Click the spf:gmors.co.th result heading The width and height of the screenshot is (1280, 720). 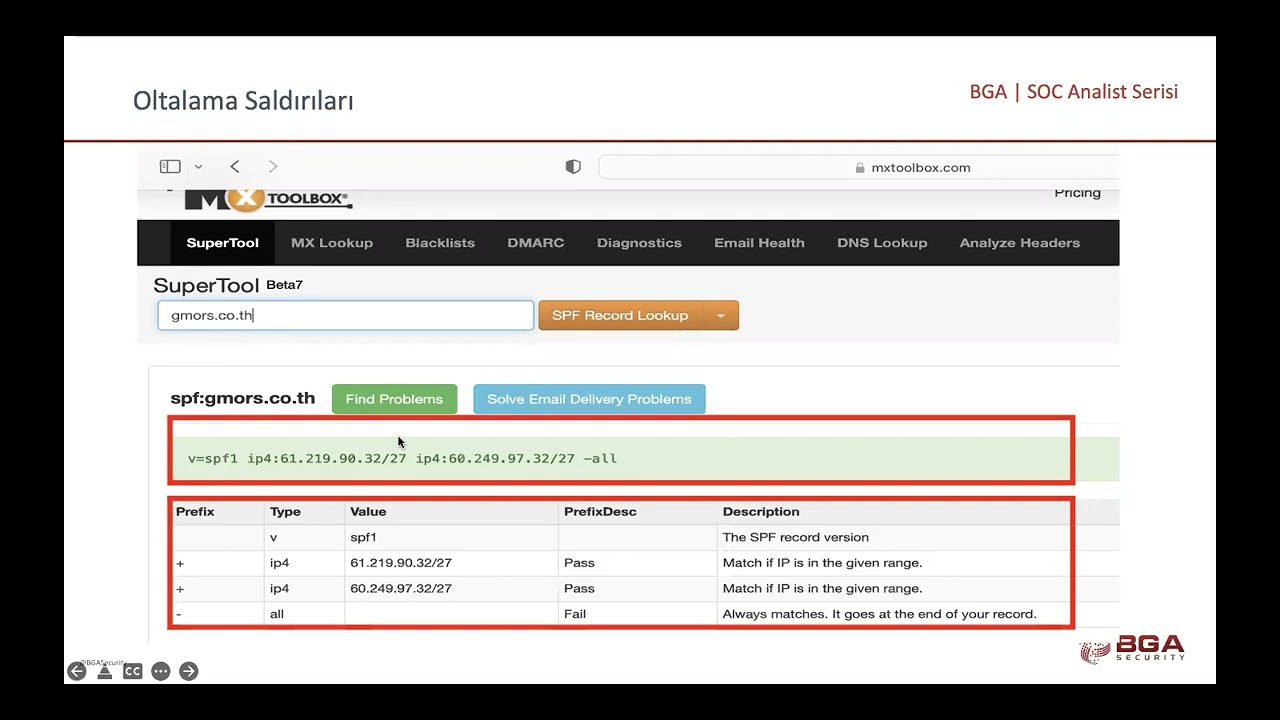243,398
